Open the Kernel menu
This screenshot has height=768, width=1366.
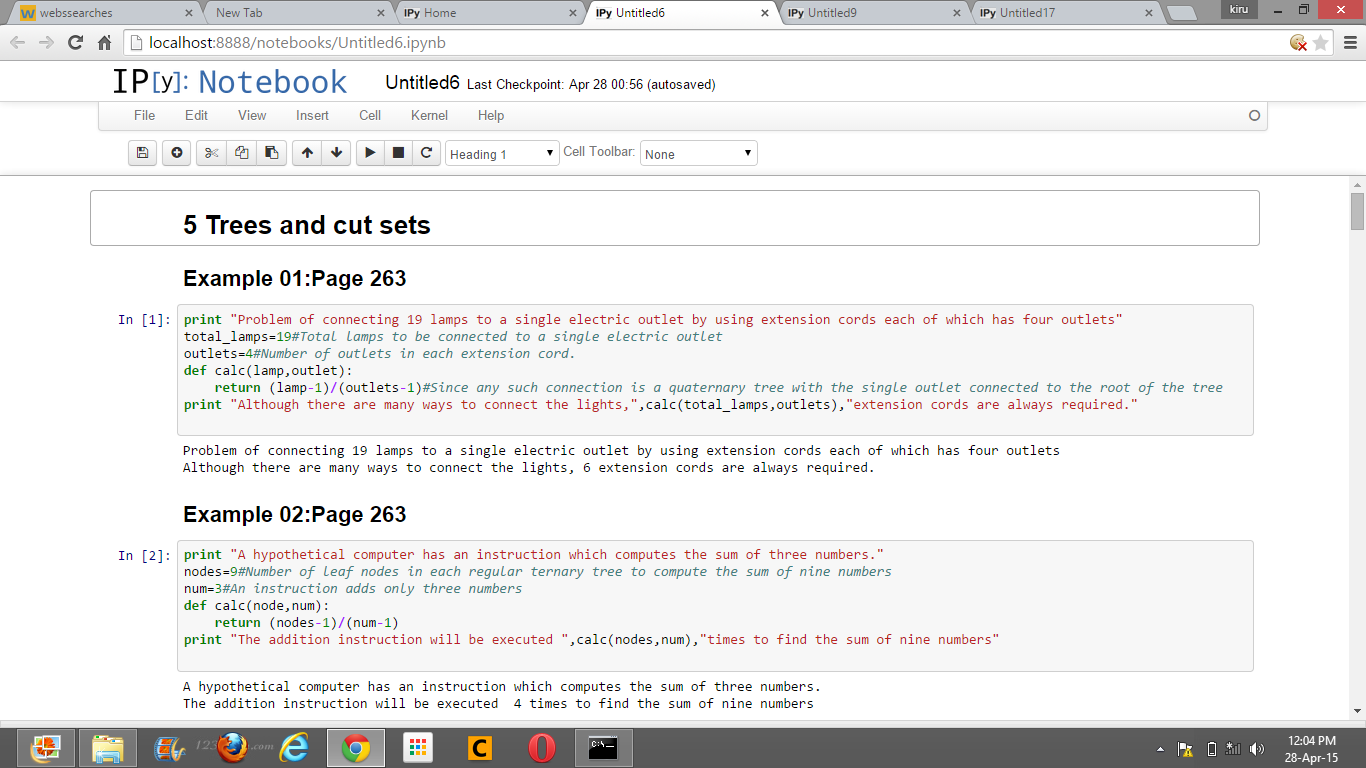point(429,115)
